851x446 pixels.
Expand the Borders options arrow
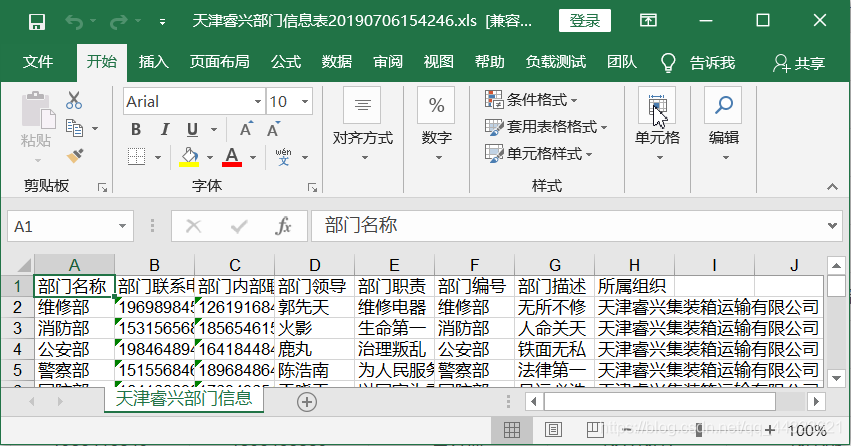pos(158,157)
